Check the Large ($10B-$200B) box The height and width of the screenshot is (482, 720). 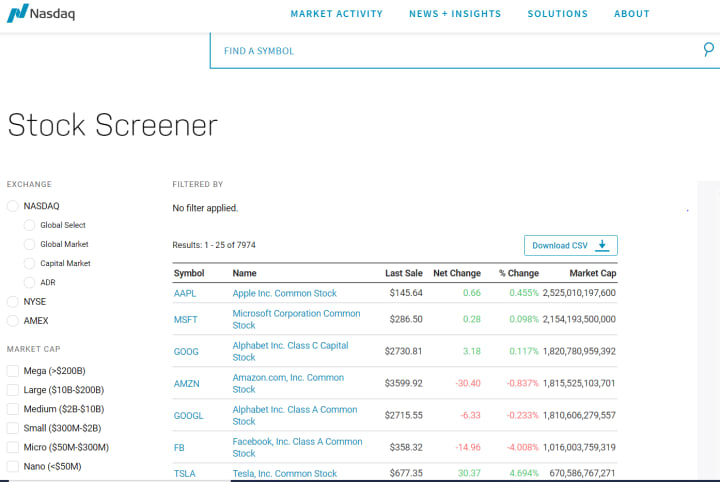(13, 390)
